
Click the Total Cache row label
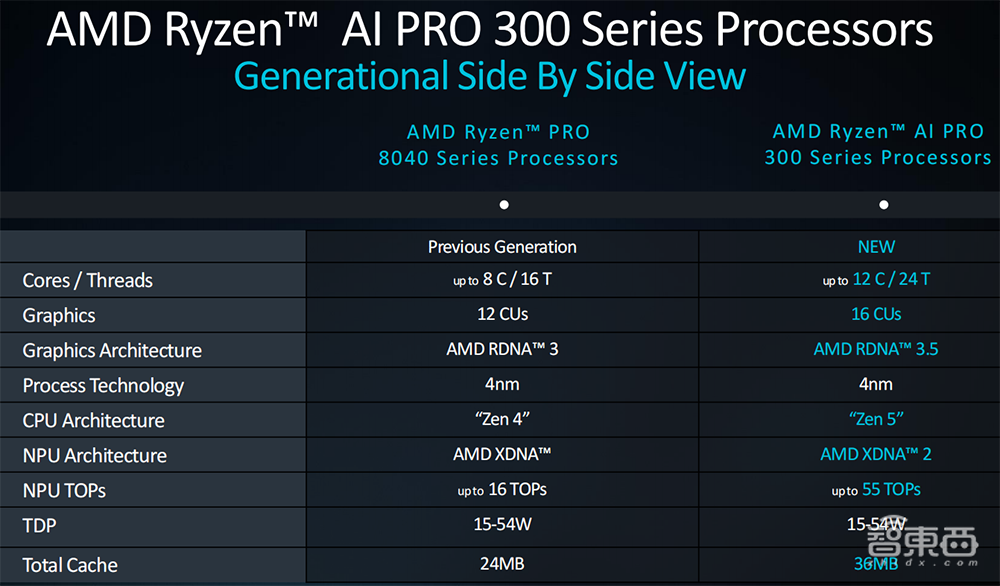(70, 566)
